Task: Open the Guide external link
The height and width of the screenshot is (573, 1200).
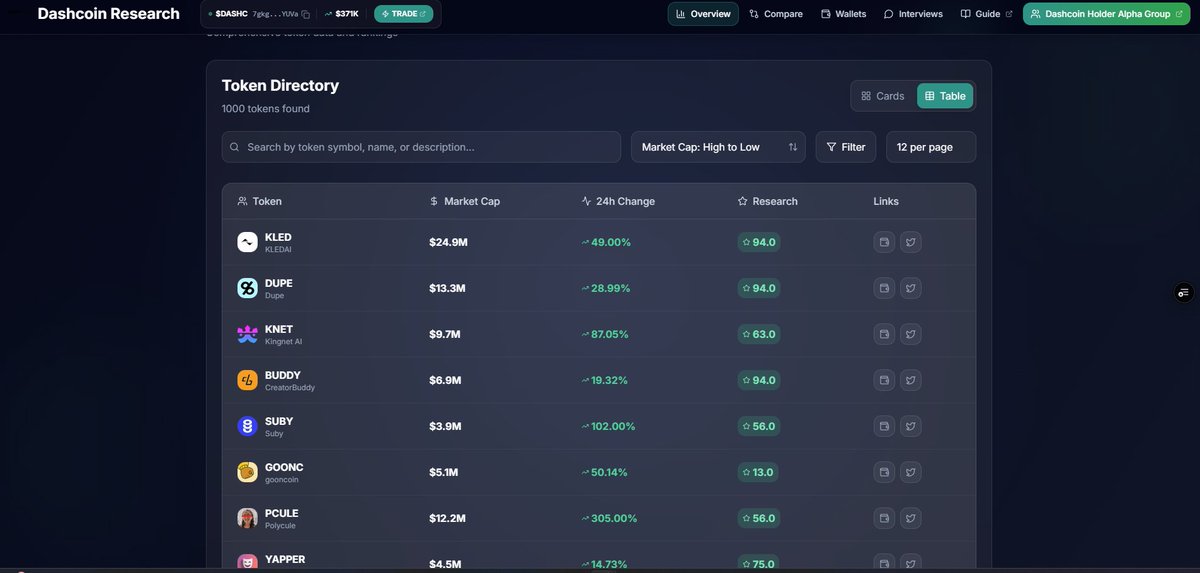Action: tap(987, 14)
